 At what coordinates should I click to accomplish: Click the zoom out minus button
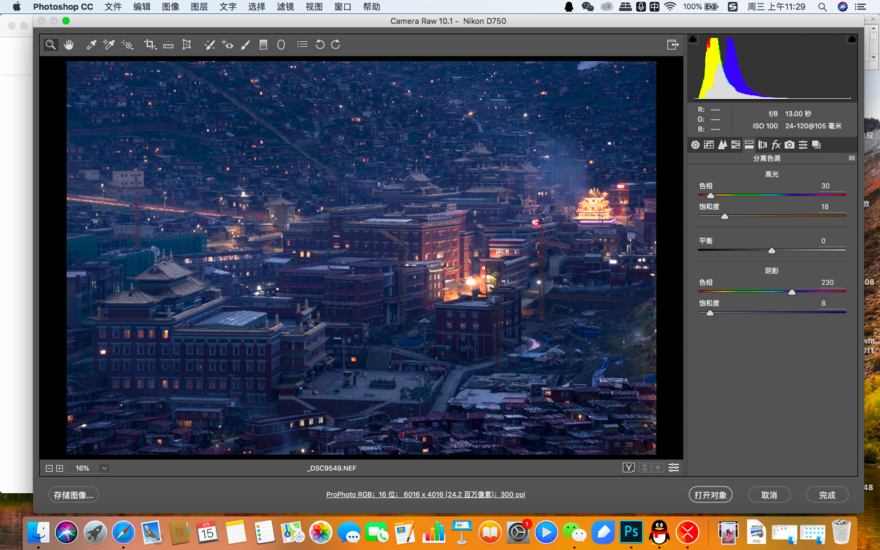pos(49,468)
